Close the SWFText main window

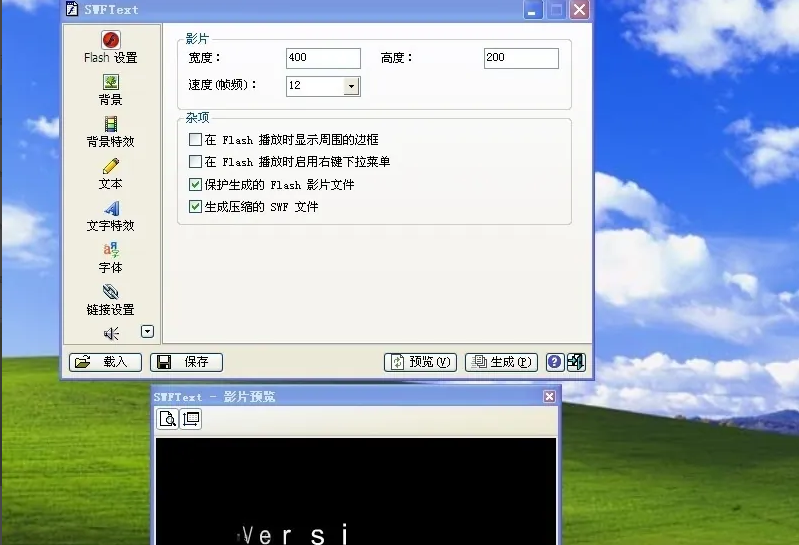[x=579, y=10]
